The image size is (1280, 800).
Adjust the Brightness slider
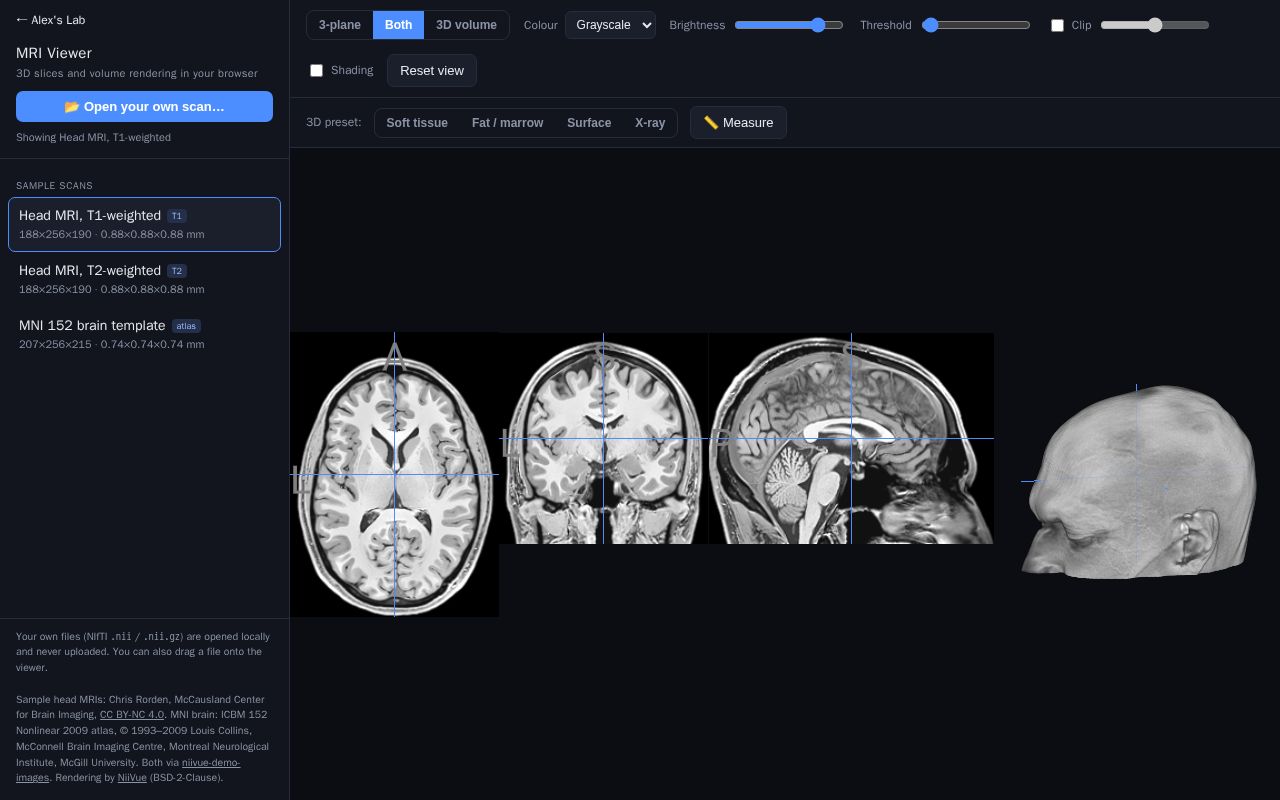[x=789, y=25]
